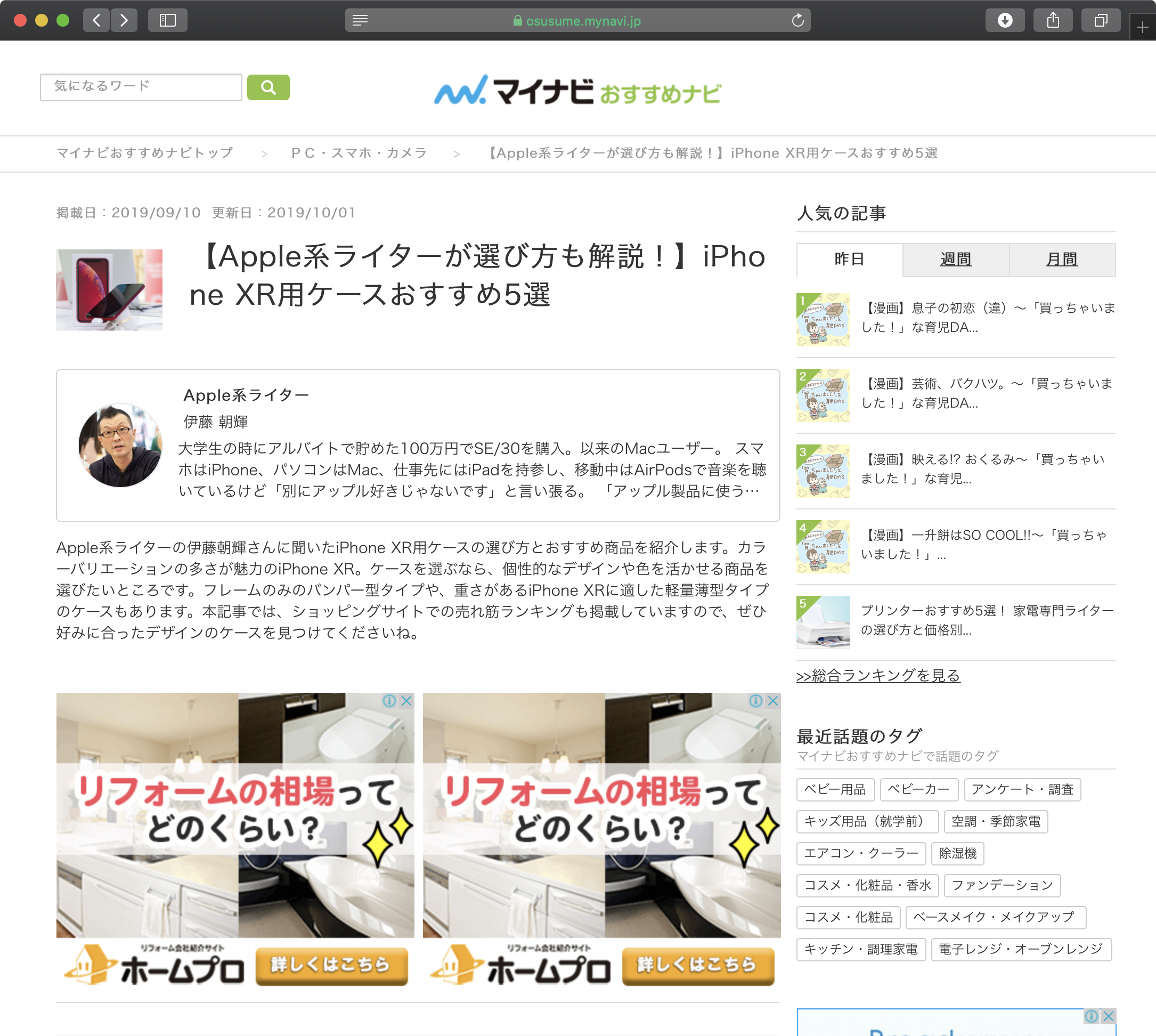Toggle the Safari sidebar button

click(168, 20)
